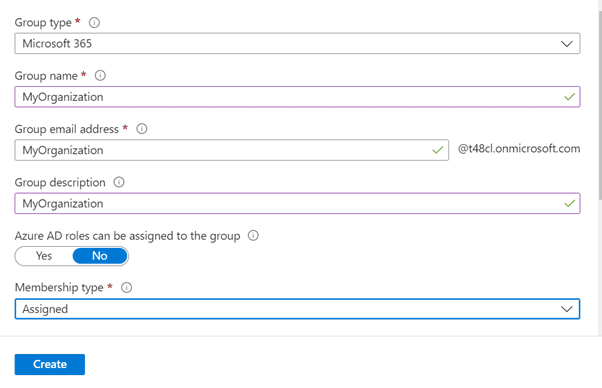Viewport: 602px width, 388px height.
Task: Open the Group type Microsoft 365 dropdown
Action: pos(297,43)
